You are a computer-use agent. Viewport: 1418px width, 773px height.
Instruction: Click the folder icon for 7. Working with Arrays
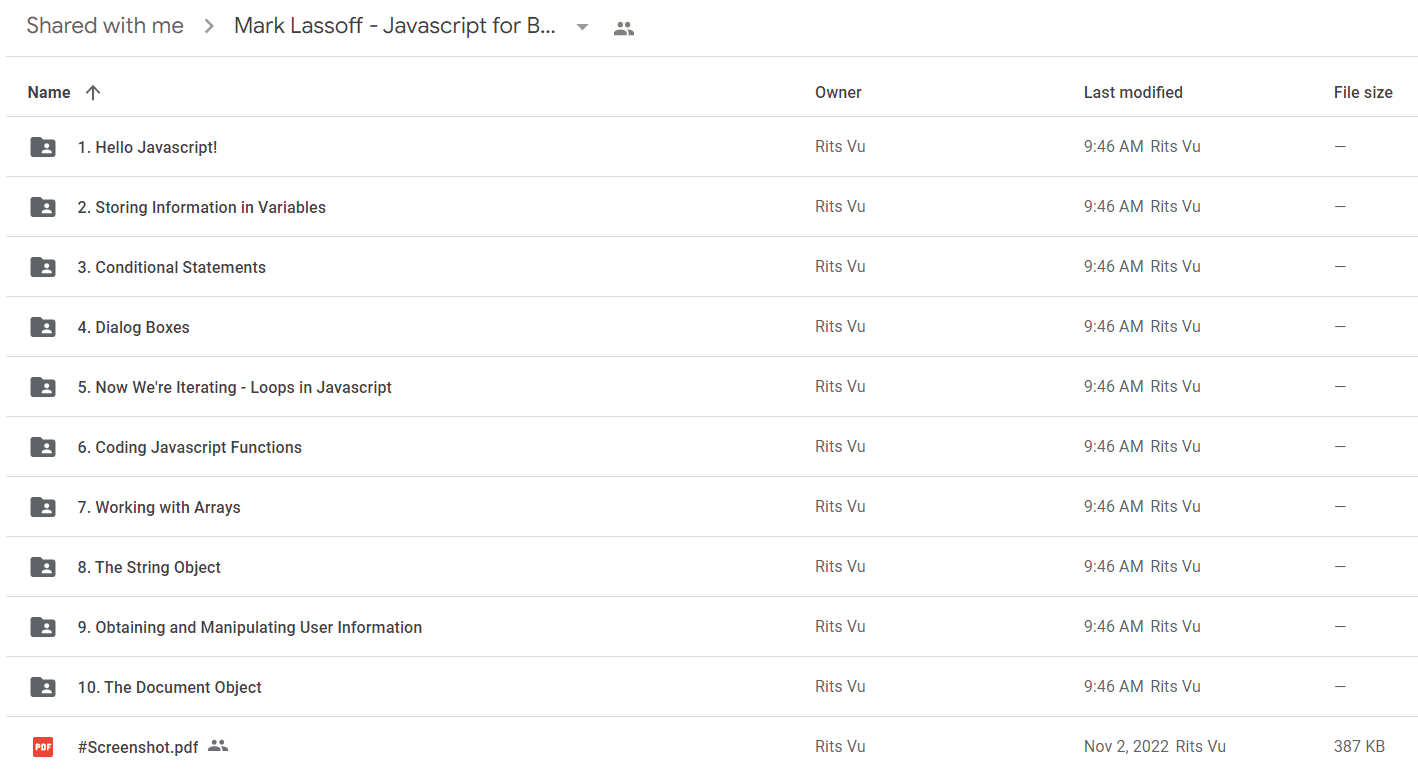click(x=43, y=507)
